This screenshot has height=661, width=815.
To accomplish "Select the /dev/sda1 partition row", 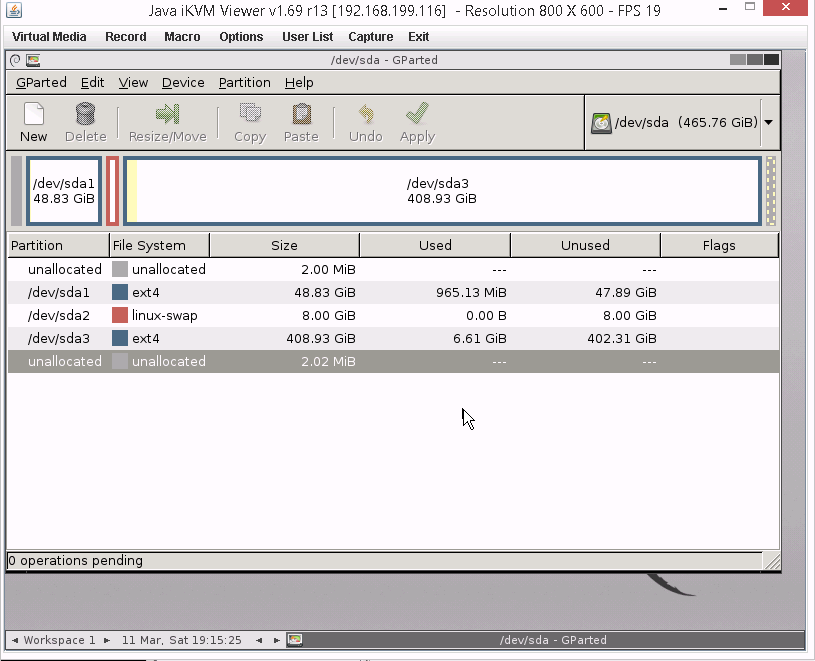I will tap(393, 293).
